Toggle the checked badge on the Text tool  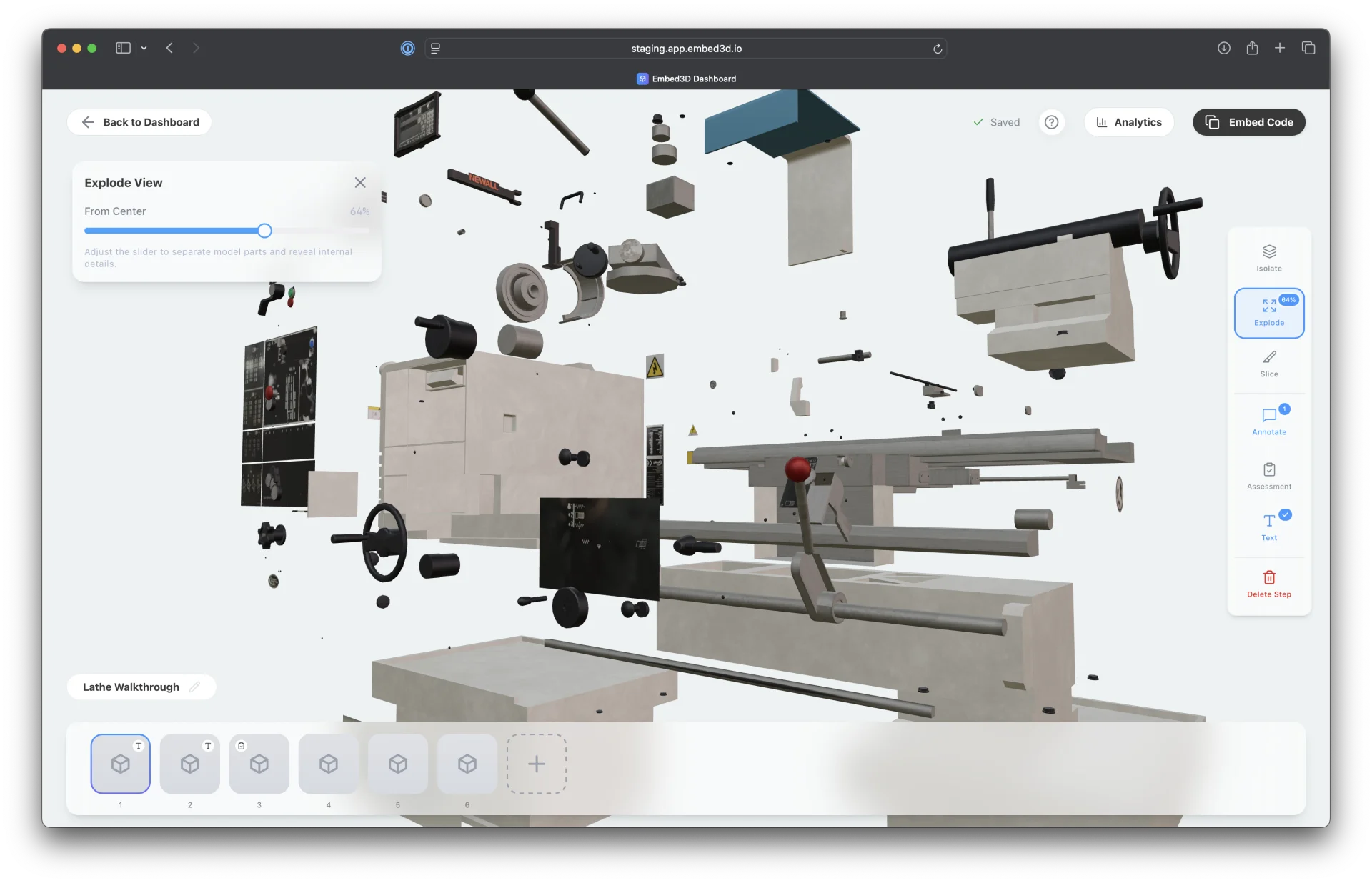click(1284, 514)
